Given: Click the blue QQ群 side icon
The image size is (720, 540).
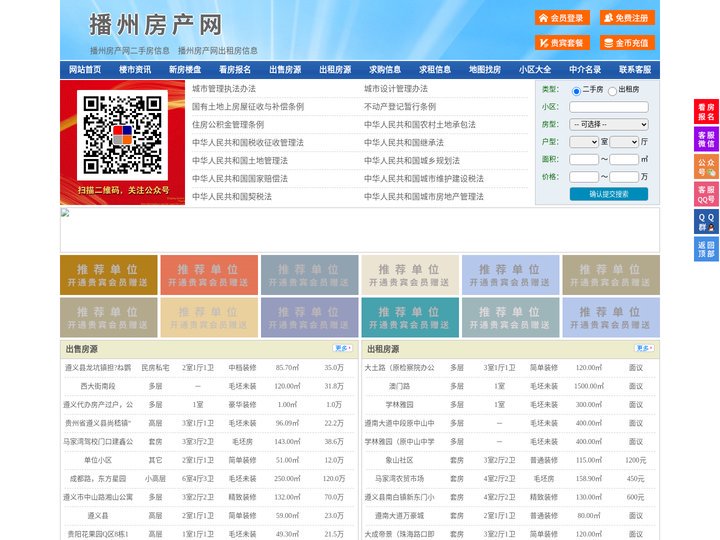Looking at the screenshot, I should click(x=706, y=222).
